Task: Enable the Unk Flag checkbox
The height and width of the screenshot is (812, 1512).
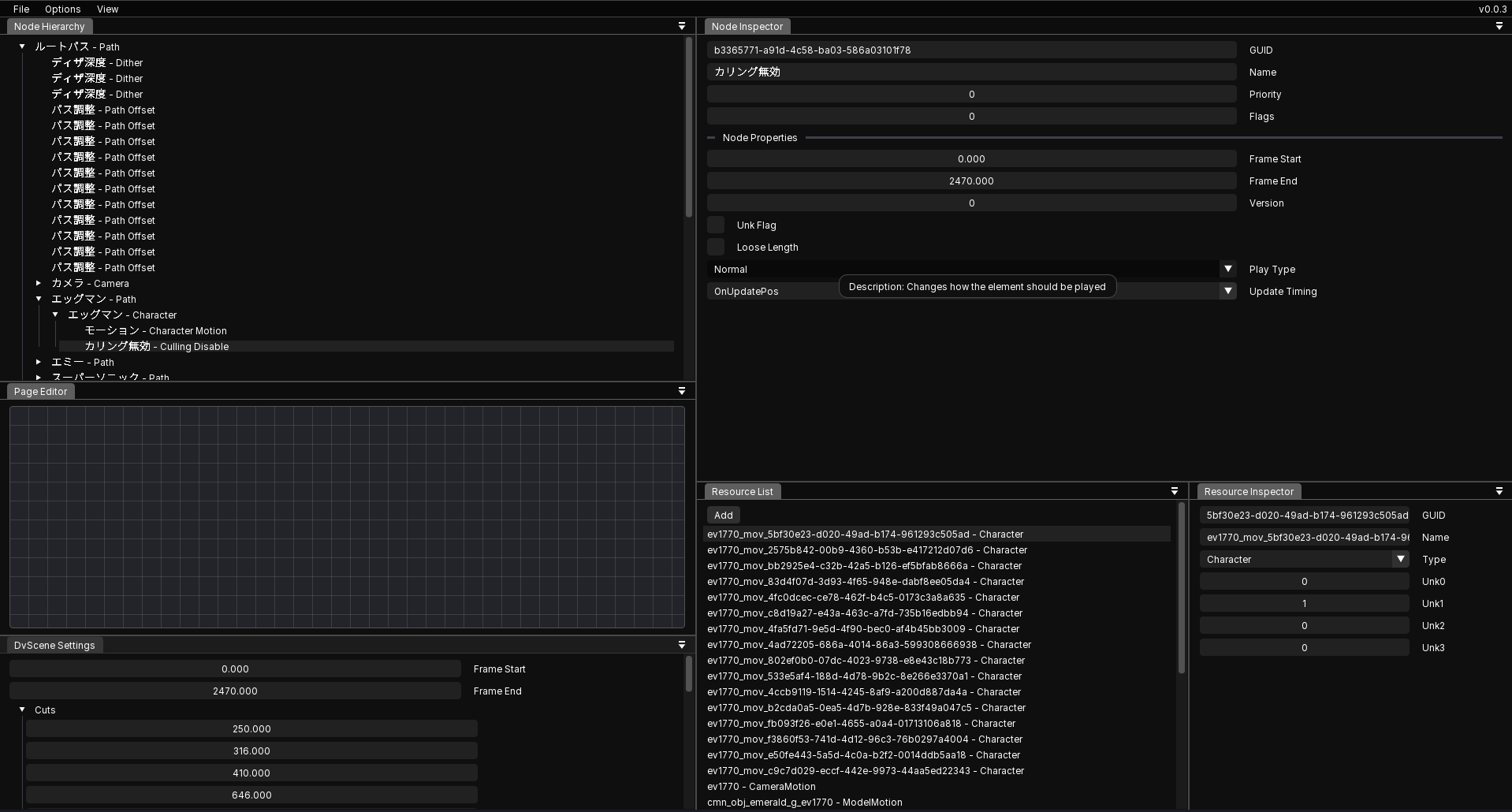Action: click(716, 225)
